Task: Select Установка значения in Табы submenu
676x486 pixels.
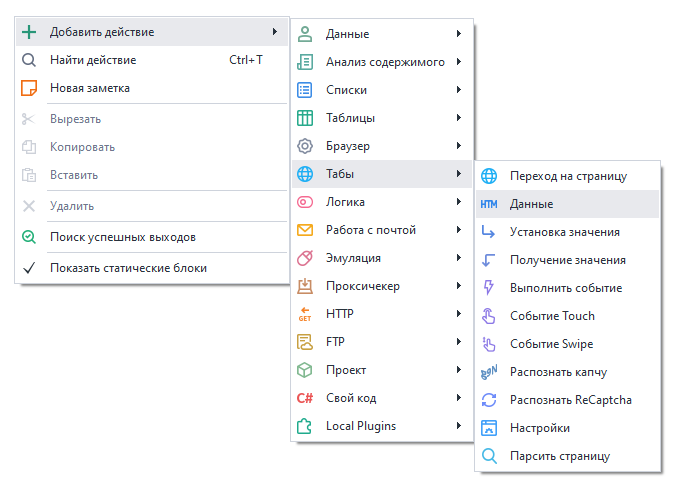Action: click(564, 232)
